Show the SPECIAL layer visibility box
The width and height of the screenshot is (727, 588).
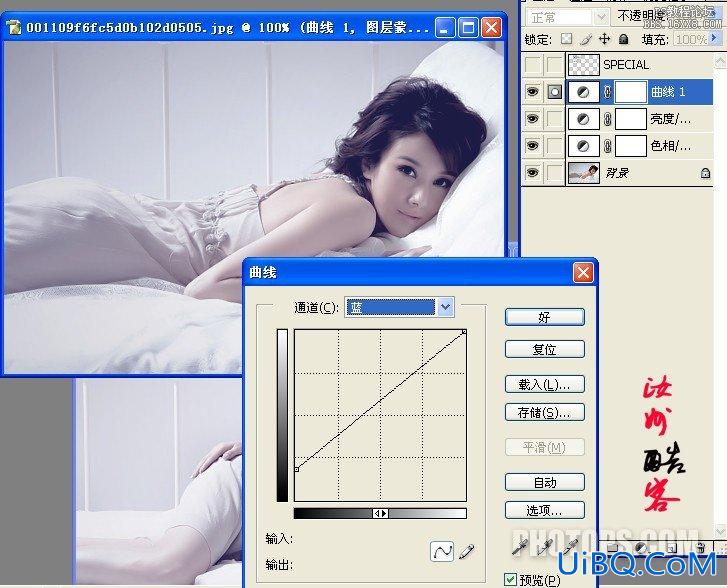coord(532,64)
